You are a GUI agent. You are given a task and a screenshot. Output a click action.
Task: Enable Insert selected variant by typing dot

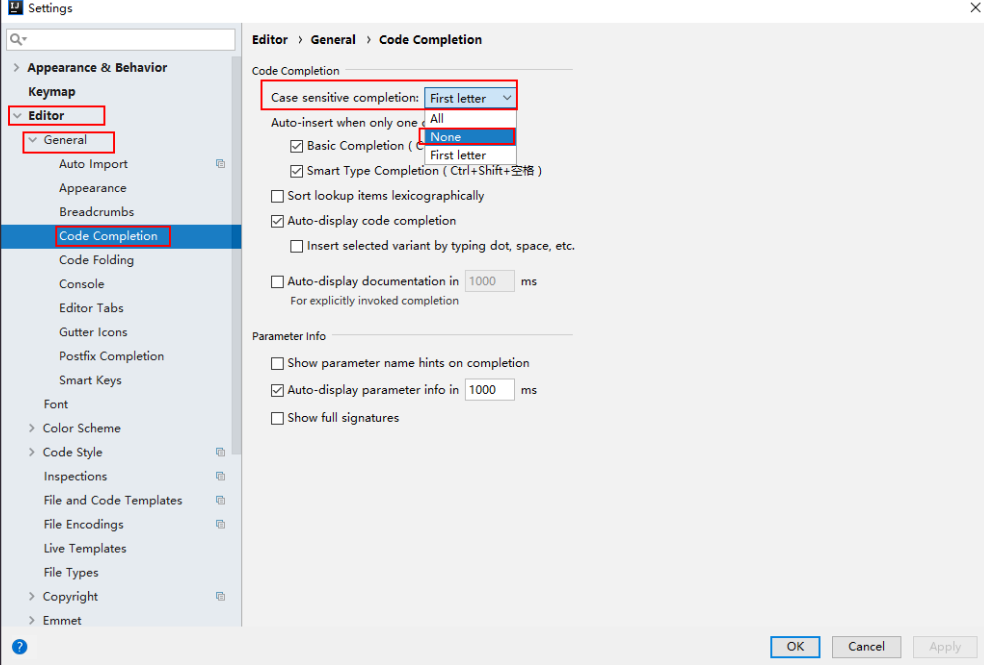(x=297, y=247)
